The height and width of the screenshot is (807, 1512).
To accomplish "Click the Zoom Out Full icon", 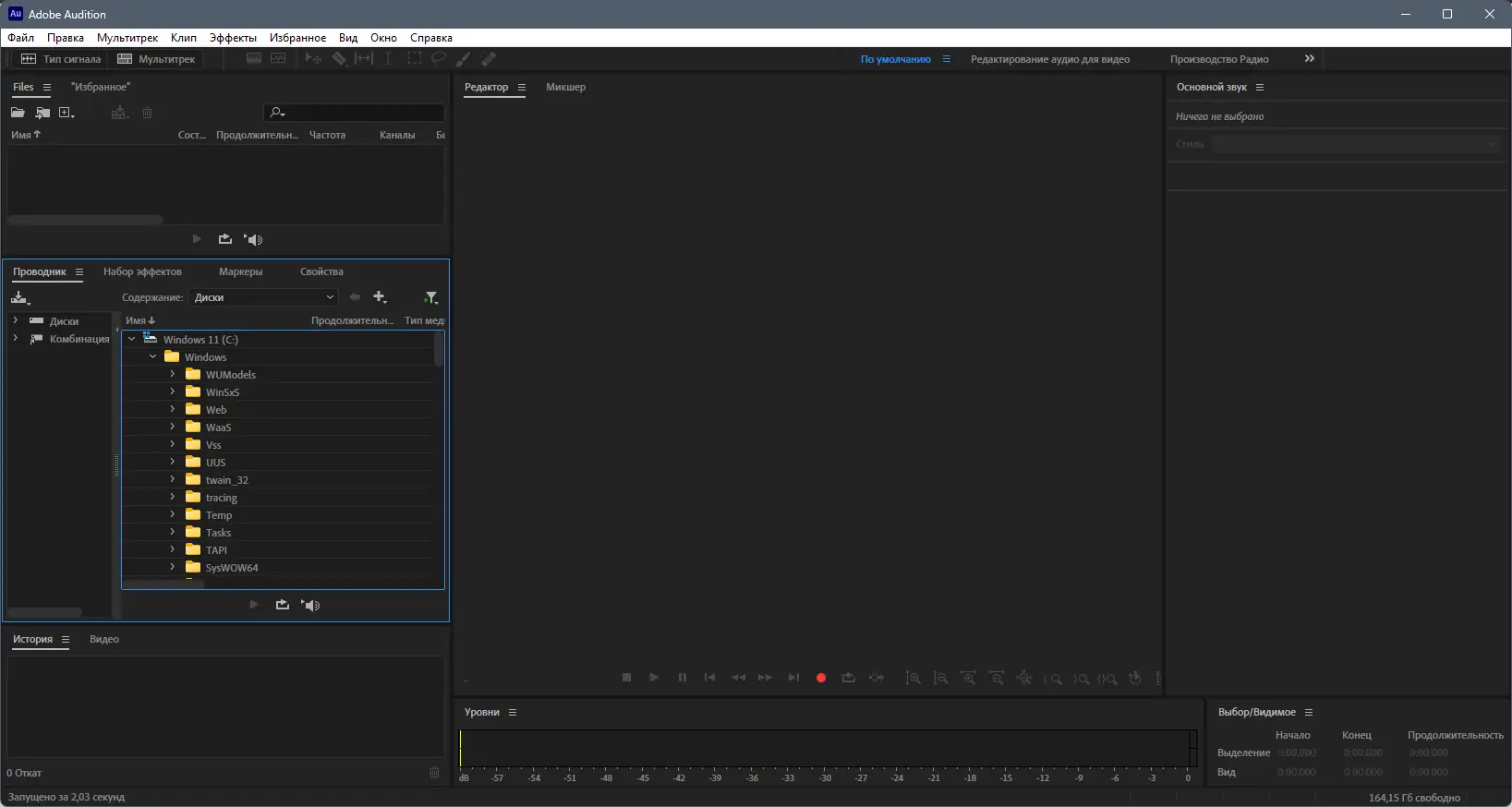I will point(1023,678).
